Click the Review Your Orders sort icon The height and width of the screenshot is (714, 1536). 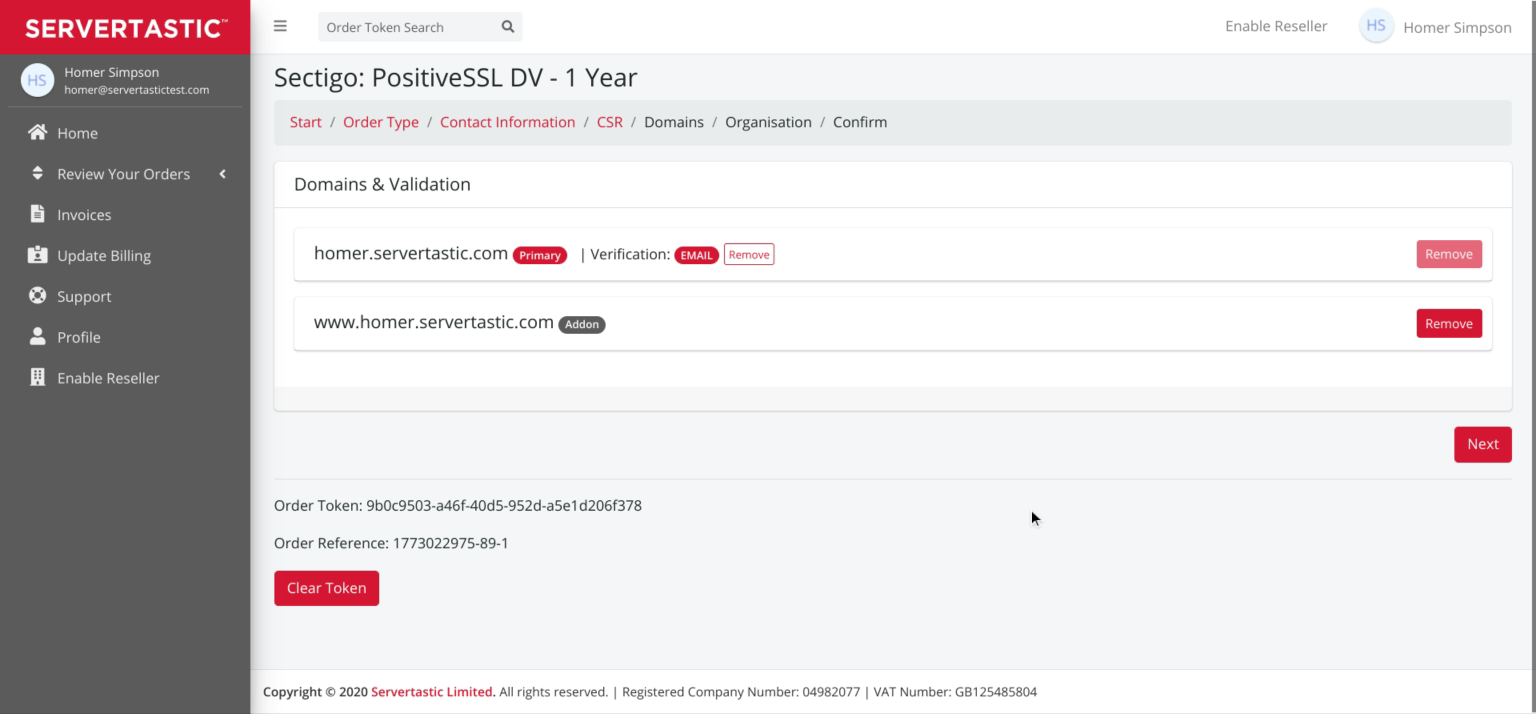[38, 174]
